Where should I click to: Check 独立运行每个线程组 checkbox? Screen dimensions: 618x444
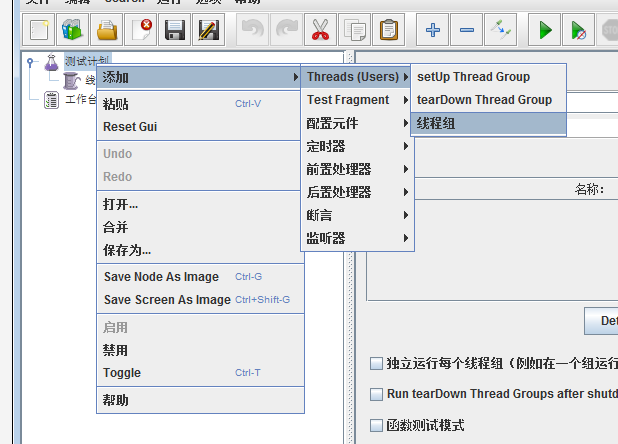(x=376, y=363)
